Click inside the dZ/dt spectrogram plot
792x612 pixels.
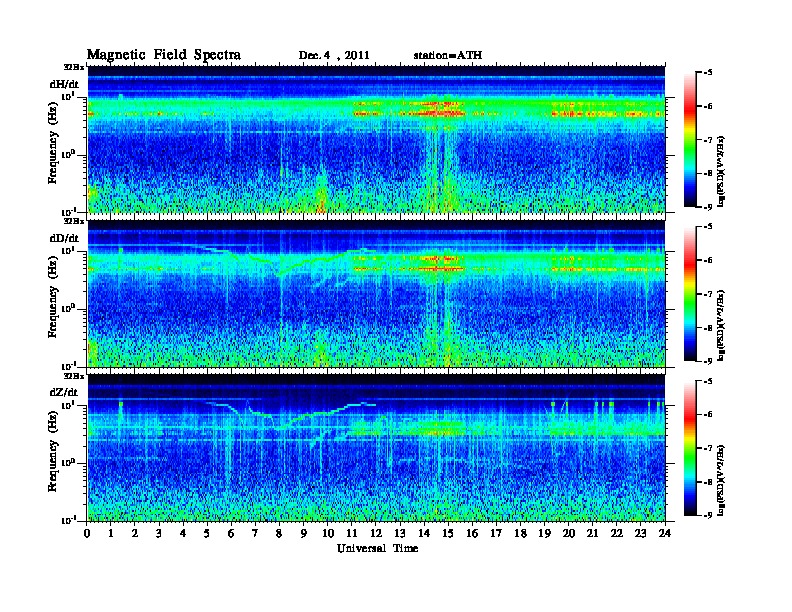376,448
